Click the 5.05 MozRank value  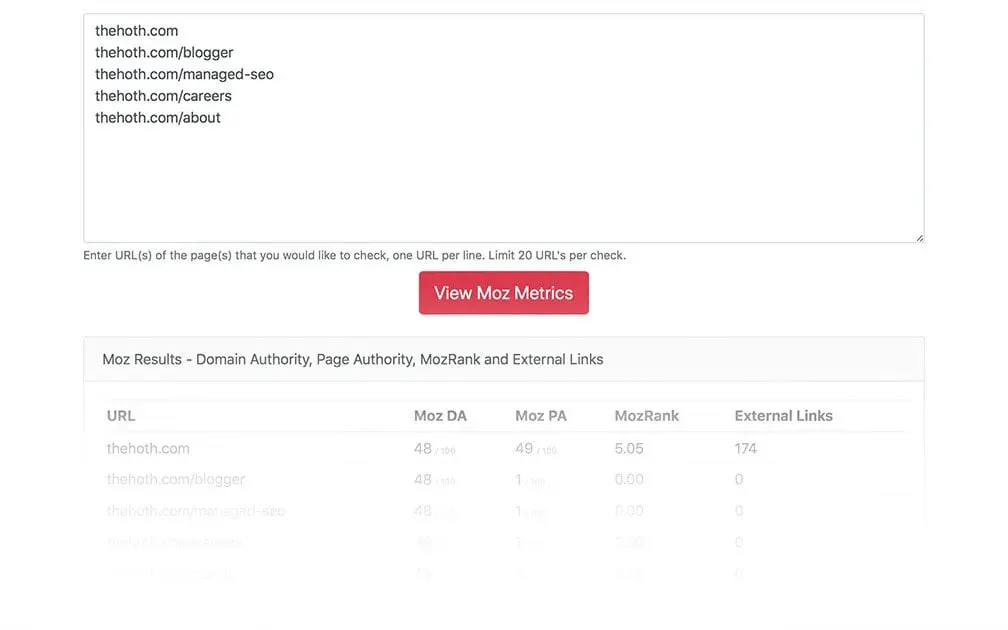coord(629,449)
